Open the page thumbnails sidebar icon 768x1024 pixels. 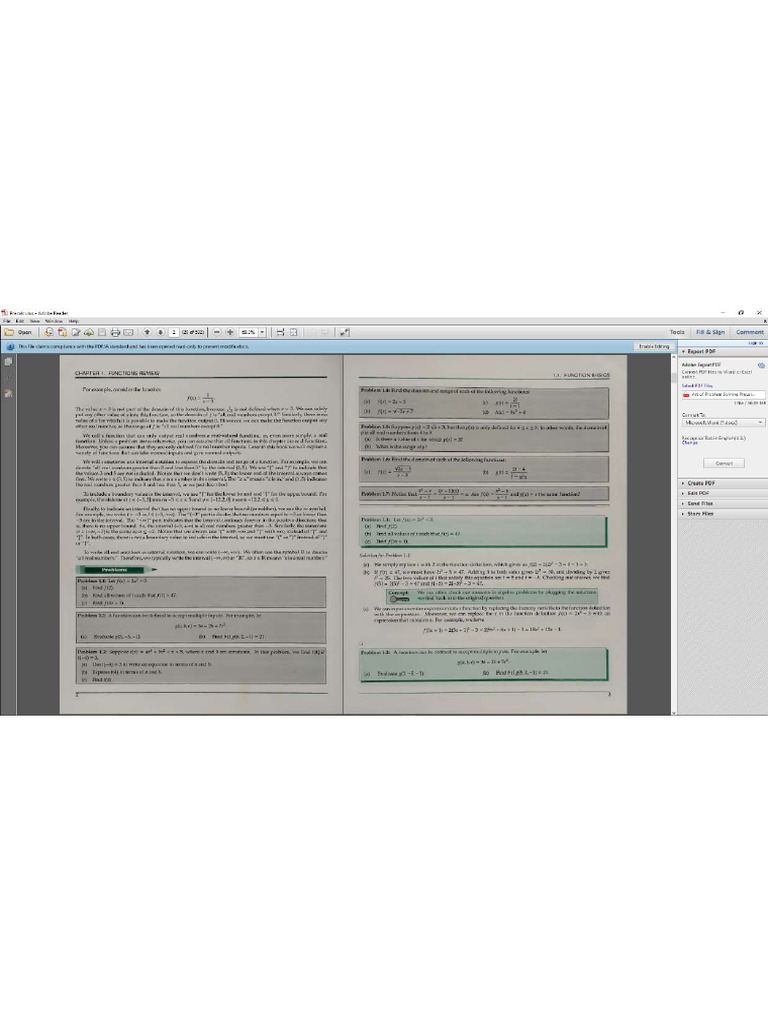(x=8, y=361)
